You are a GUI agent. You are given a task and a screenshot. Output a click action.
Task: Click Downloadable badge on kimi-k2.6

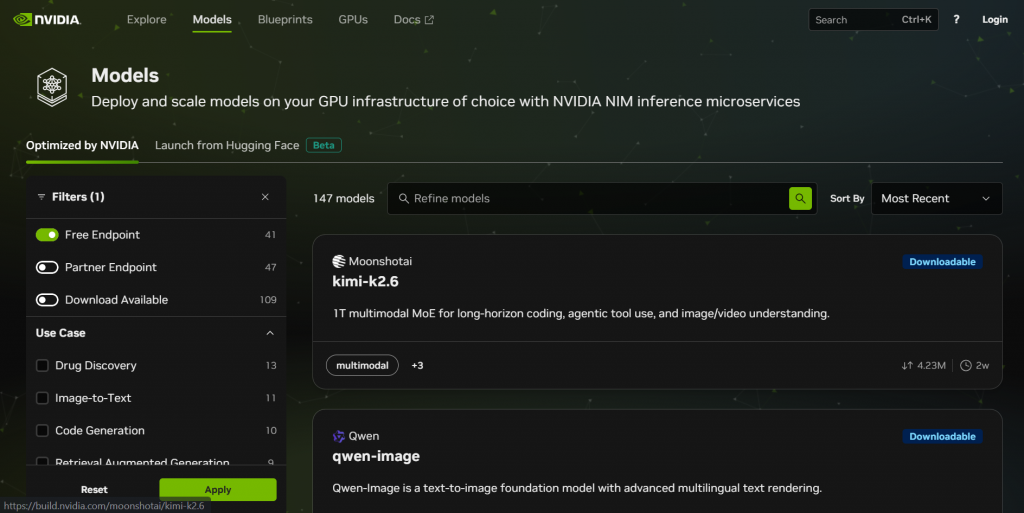(942, 262)
